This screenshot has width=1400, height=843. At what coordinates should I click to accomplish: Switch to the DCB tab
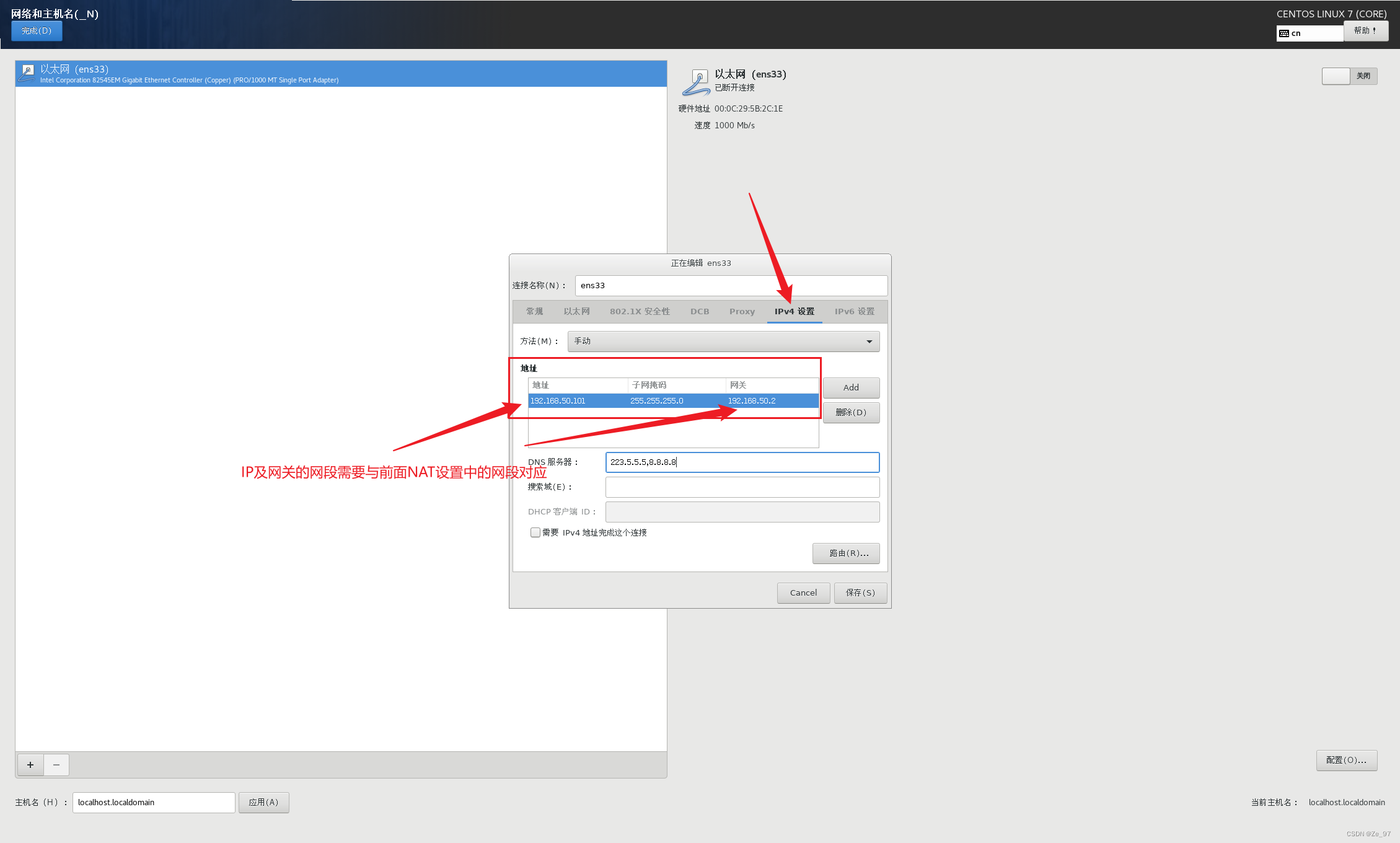click(699, 311)
